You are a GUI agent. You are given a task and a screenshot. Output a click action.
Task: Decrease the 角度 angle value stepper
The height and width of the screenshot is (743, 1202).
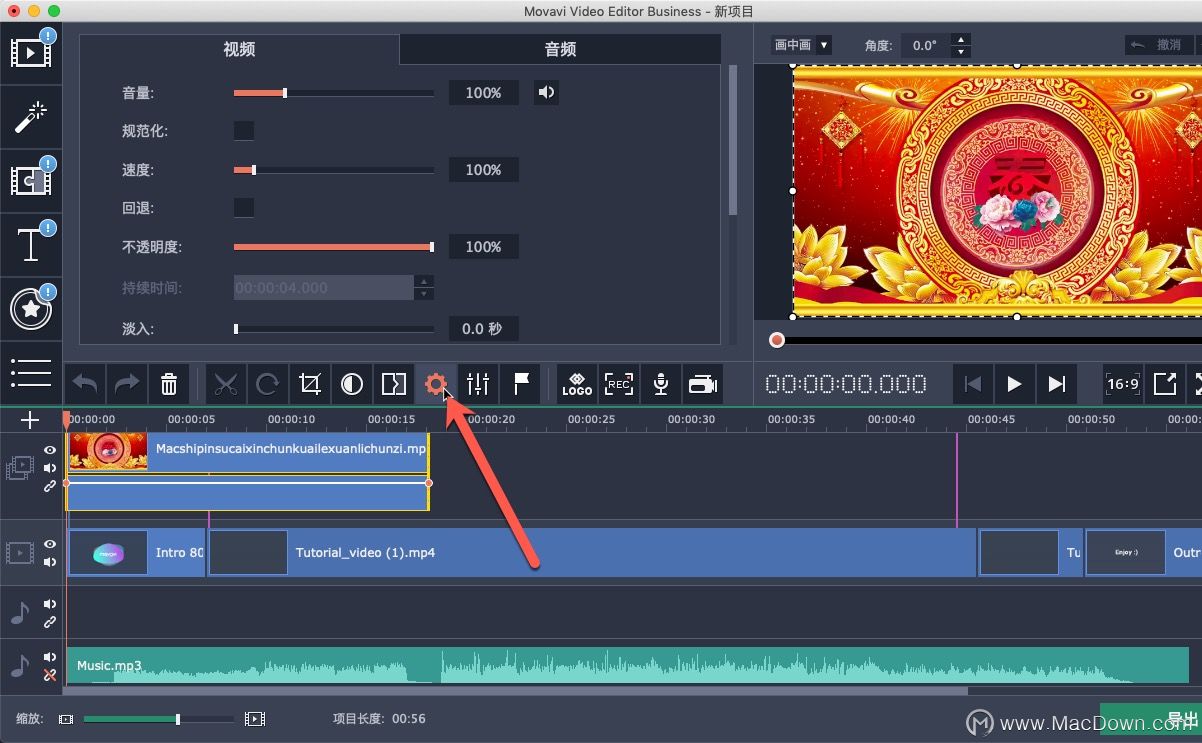(x=961, y=51)
